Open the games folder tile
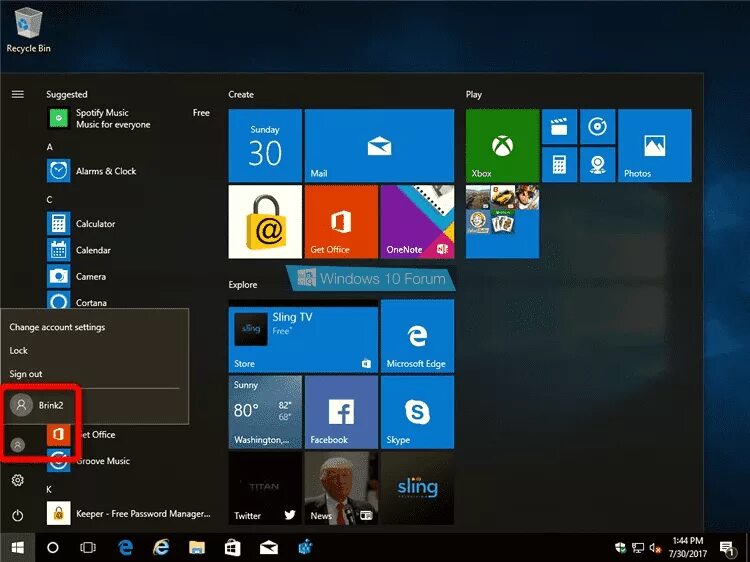The image size is (750, 562). [x=503, y=221]
